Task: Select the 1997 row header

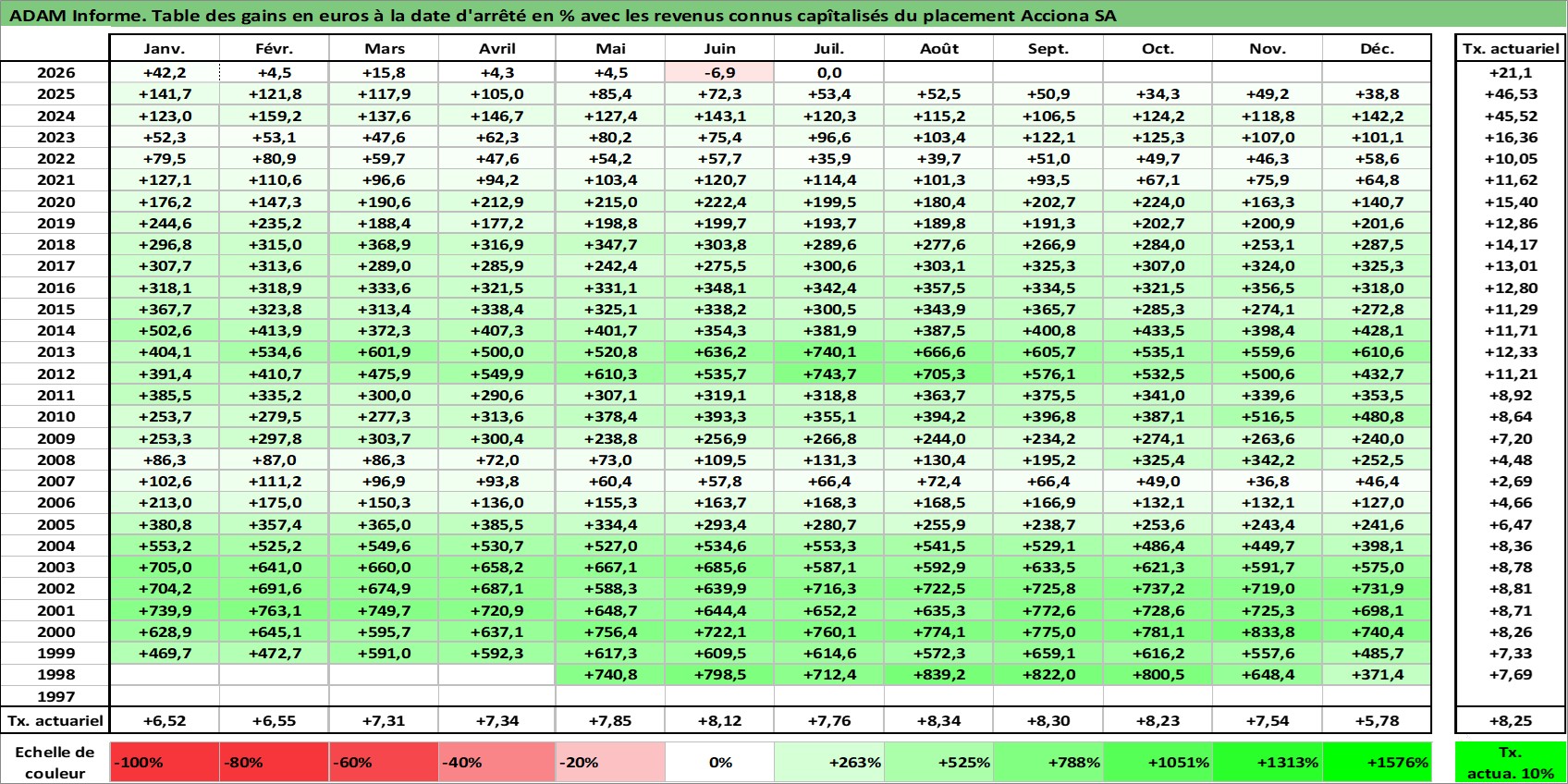Action: click(x=55, y=696)
